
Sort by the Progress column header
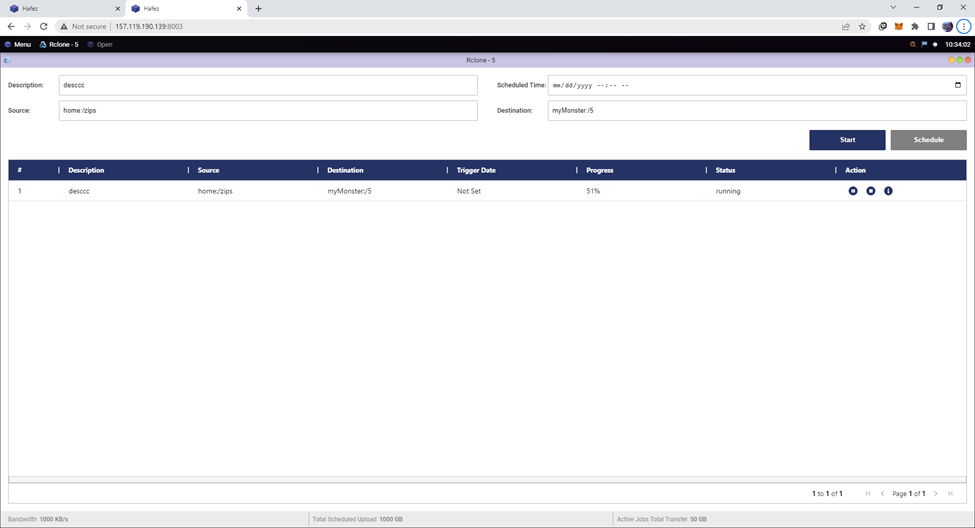click(599, 170)
